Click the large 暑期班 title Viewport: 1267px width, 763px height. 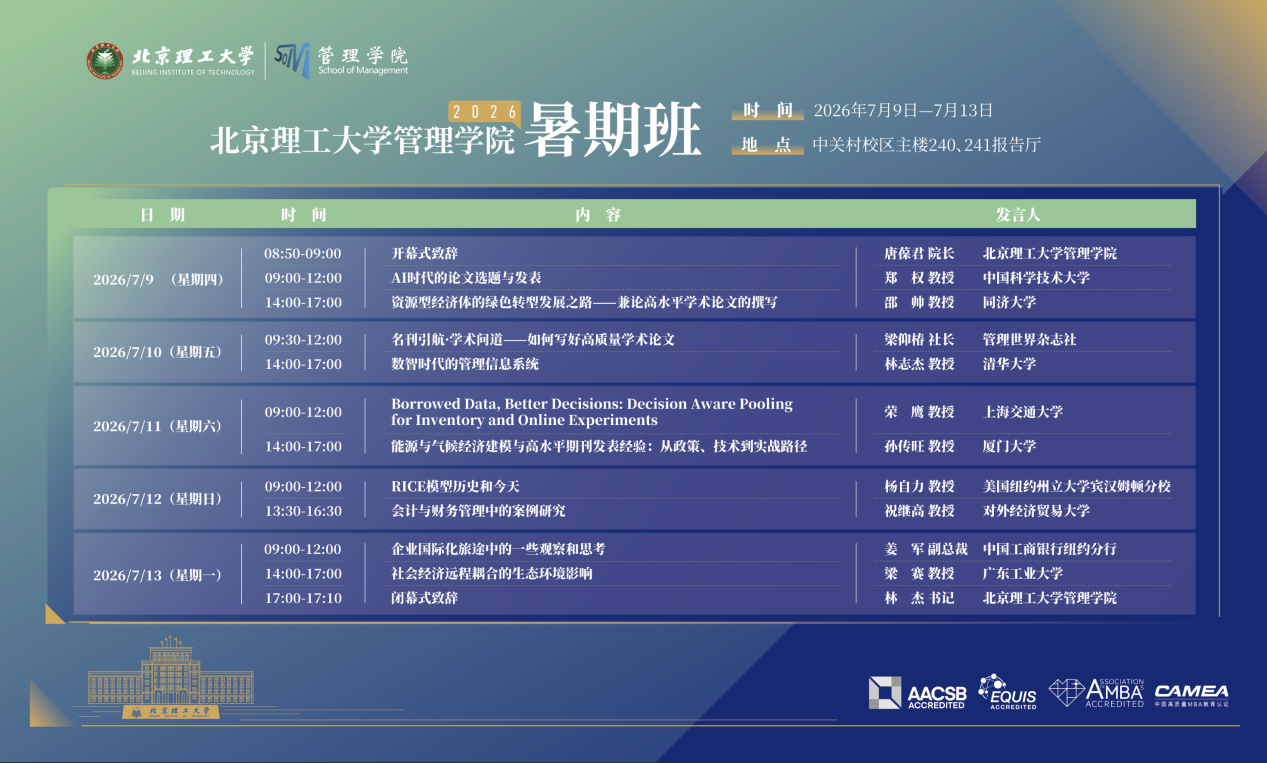[x=614, y=129]
